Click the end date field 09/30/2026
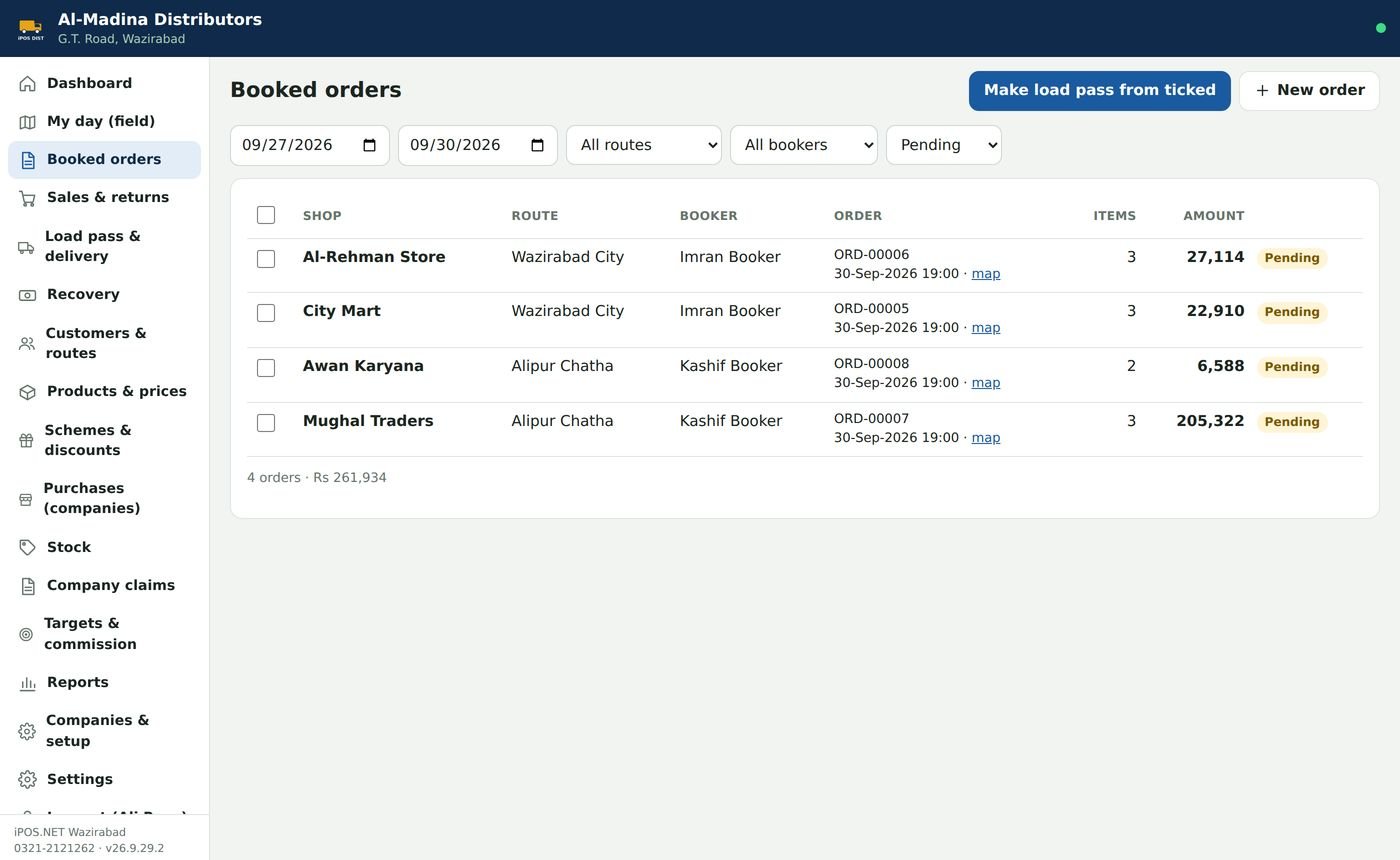Viewport: 1400px width, 860px height. [478, 145]
